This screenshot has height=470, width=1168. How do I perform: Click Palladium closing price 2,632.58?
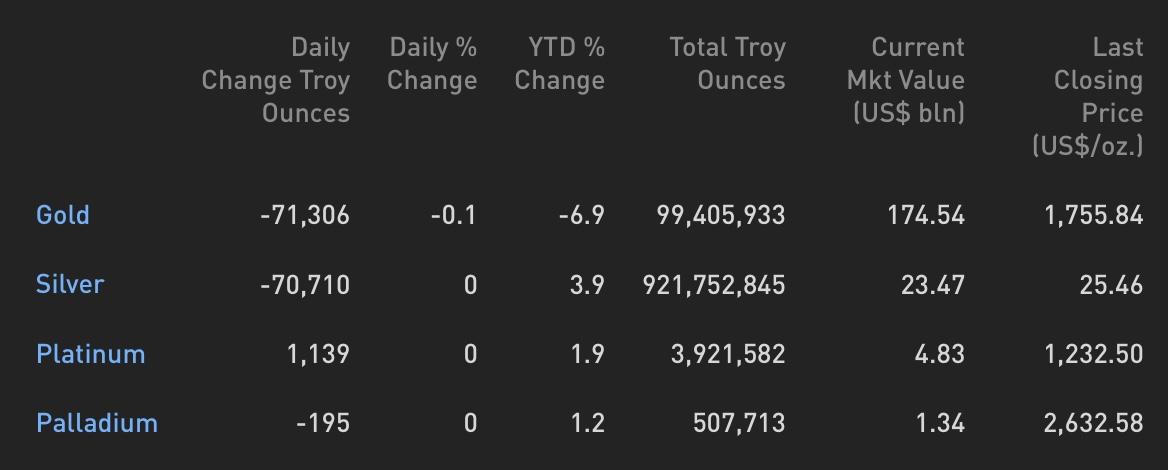[1094, 423]
